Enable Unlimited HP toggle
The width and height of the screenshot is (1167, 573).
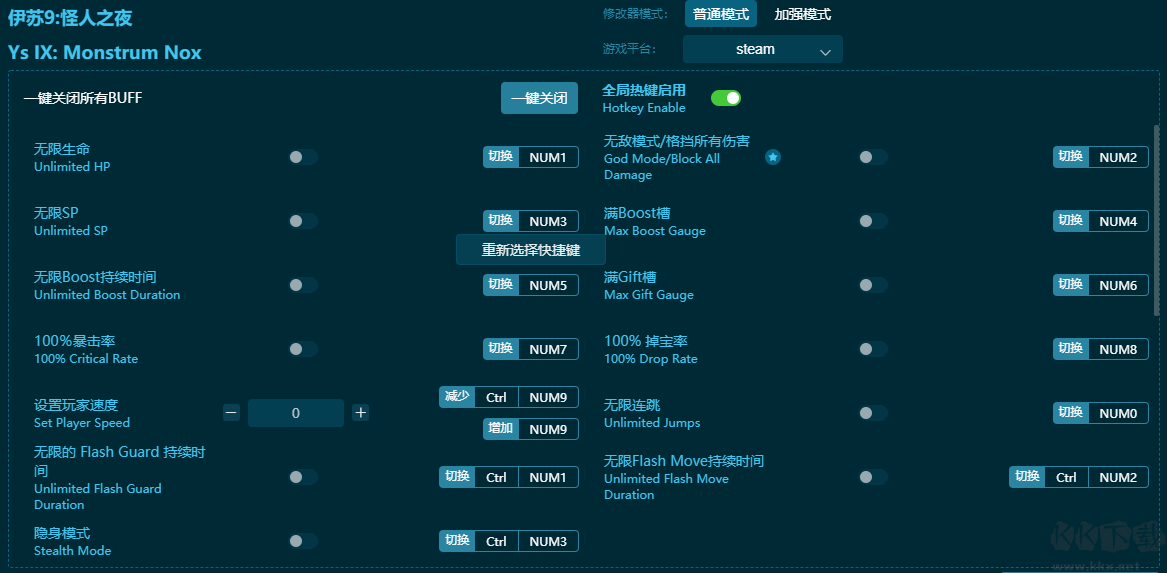tap(303, 157)
